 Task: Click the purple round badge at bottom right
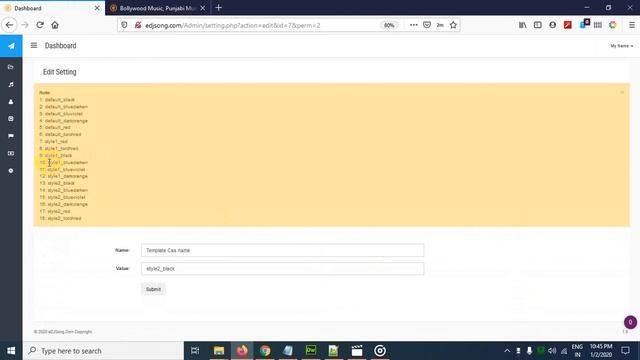630,322
